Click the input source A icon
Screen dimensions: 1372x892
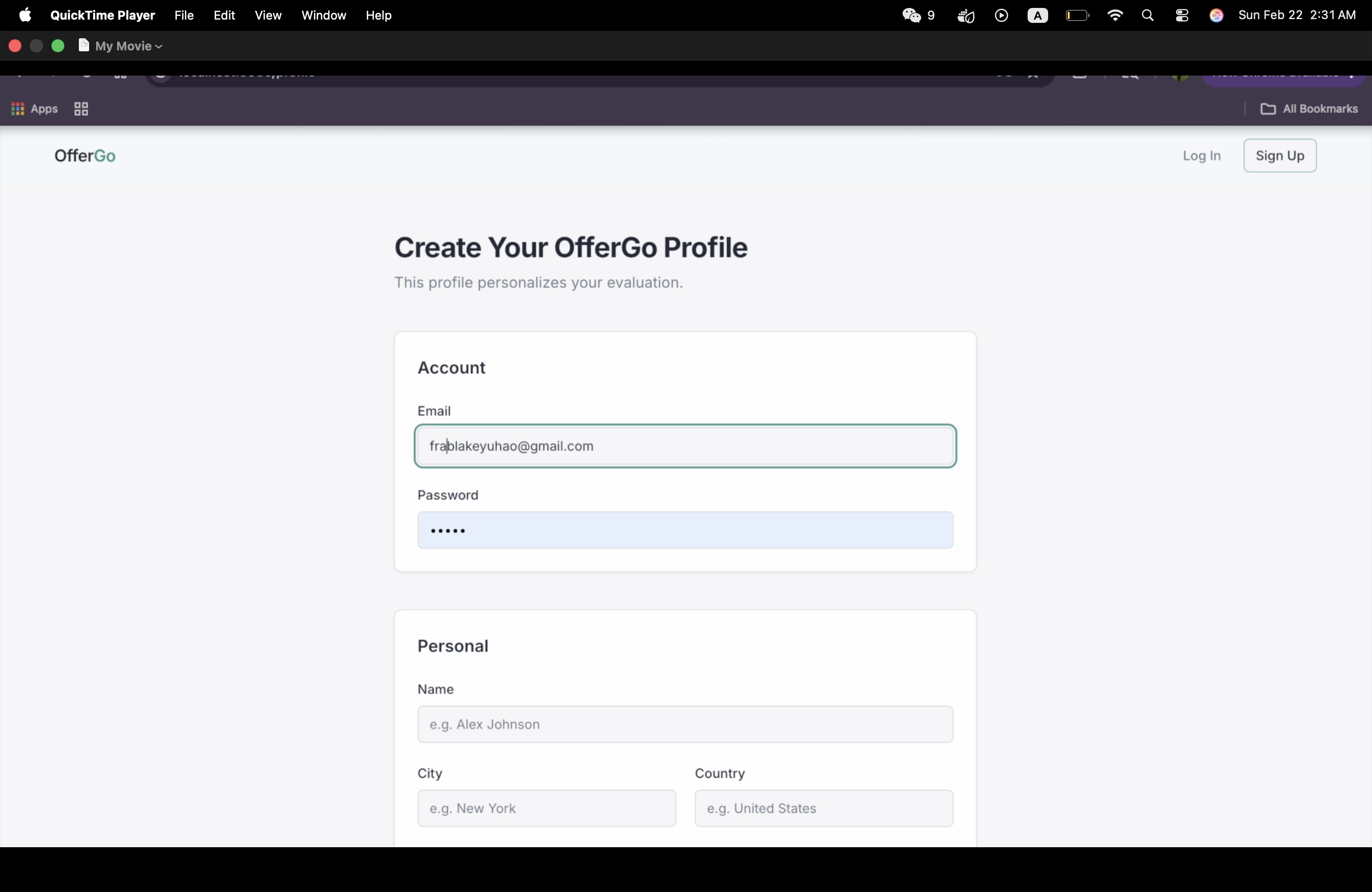[1037, 15]
